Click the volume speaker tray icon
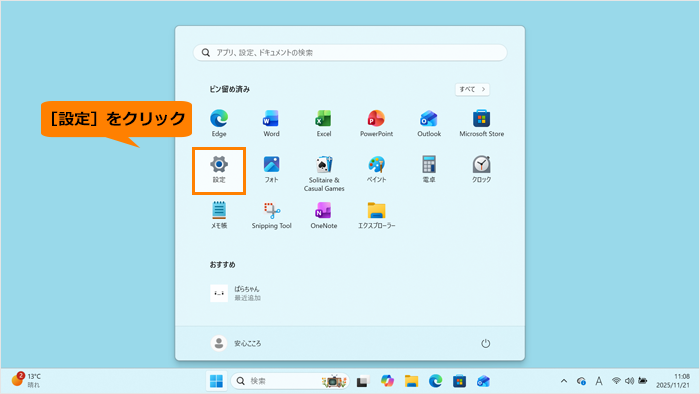This screenshot has width=700, height=394. pyautogui.click(x=629, y=381)
